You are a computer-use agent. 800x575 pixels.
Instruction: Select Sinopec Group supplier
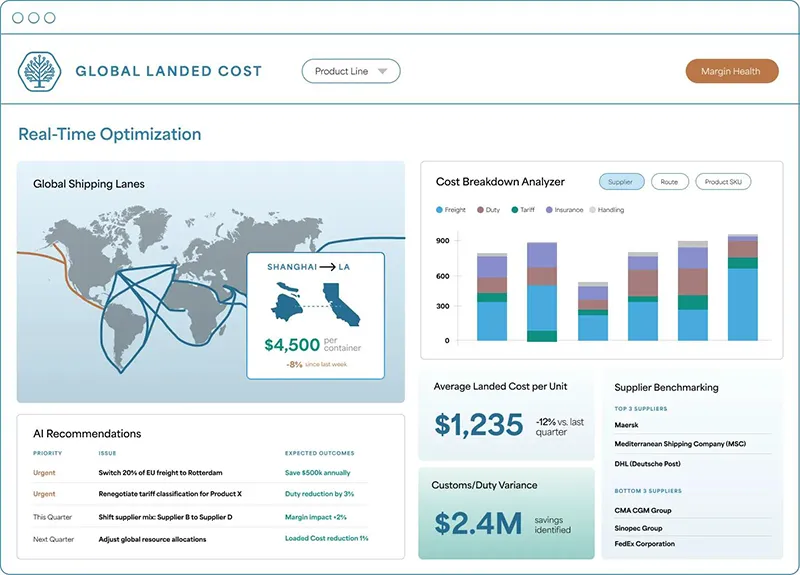point(638,528)
